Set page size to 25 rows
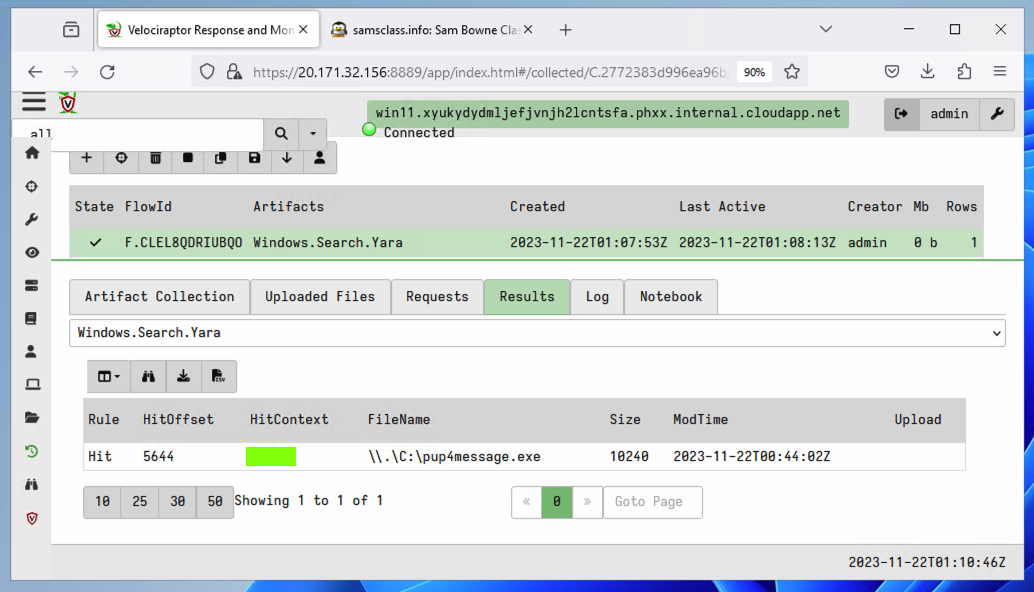The image size is (1034, 592). (140, 502)
